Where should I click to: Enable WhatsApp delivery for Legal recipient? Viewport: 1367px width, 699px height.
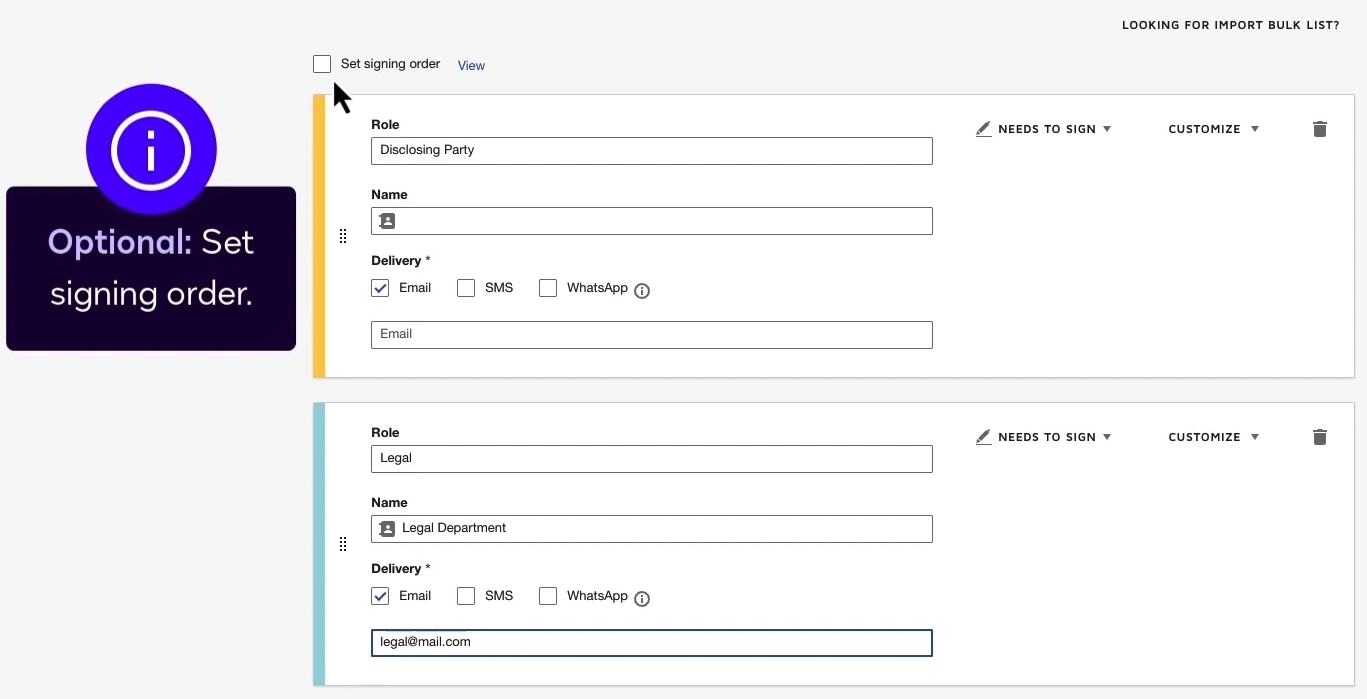click(x=548, y=597)
